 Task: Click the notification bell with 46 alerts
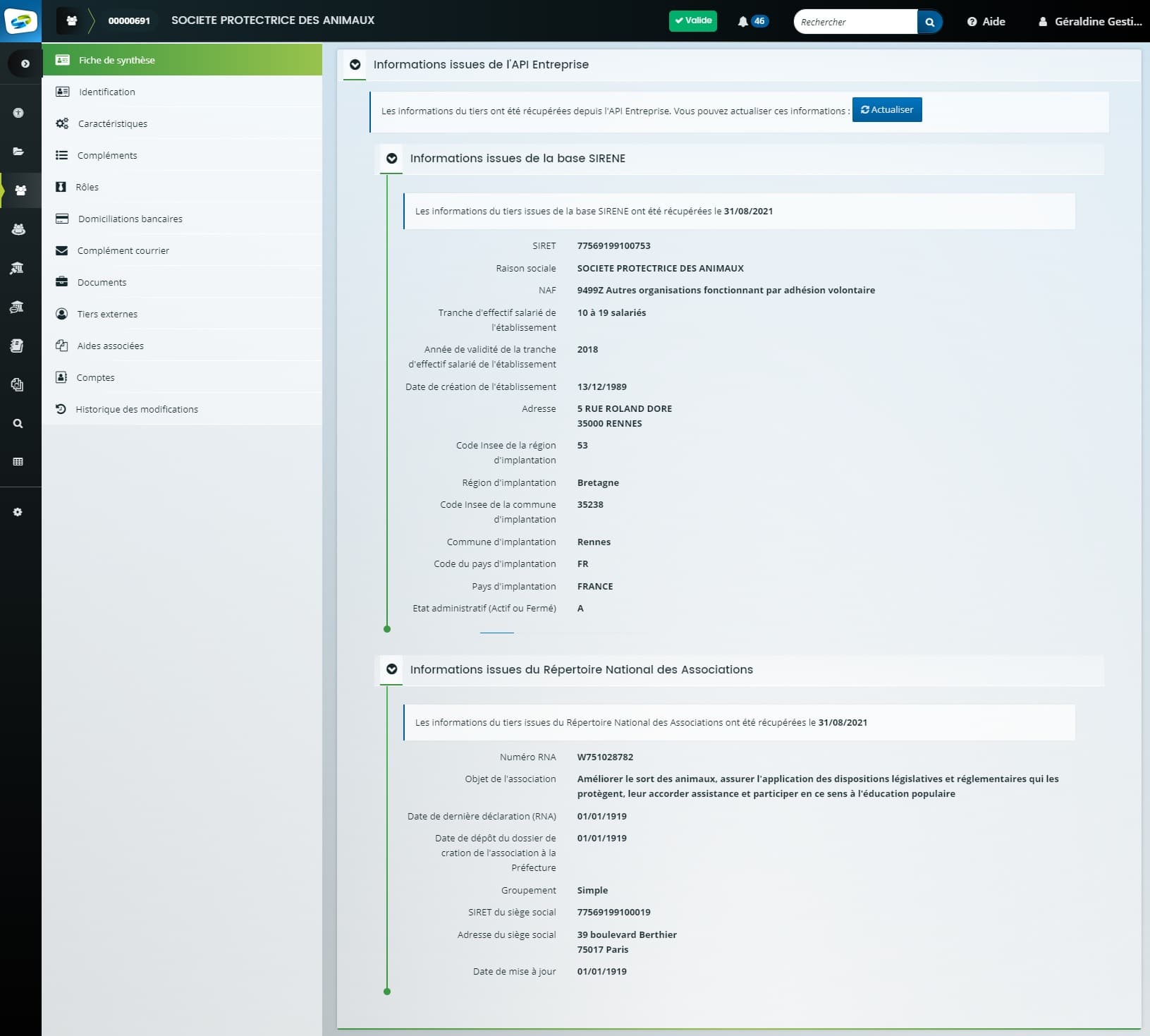(752, 21)
